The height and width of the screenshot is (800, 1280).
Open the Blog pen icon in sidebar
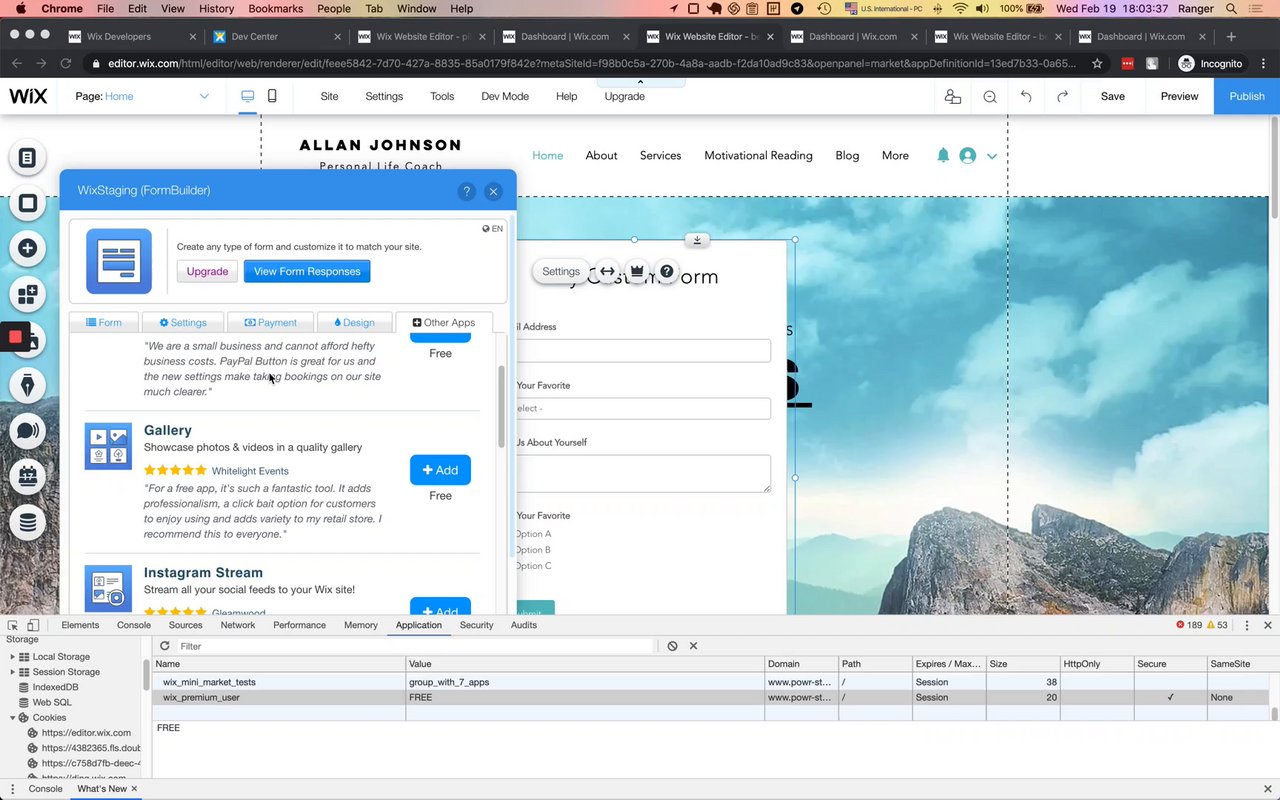[x=28, y=385]
